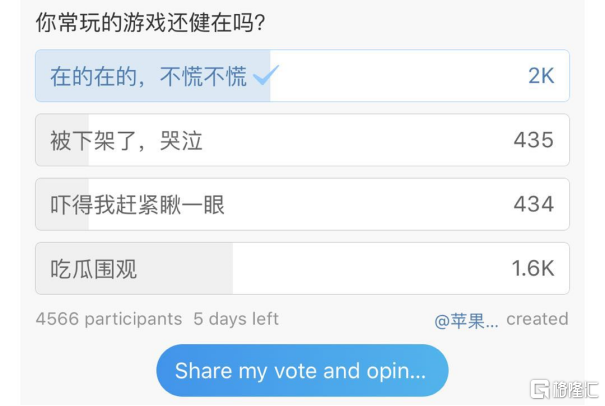Screen dimensions: 605x406
Task: Click the 1.6K vote count
Action: tap(533, 268)
